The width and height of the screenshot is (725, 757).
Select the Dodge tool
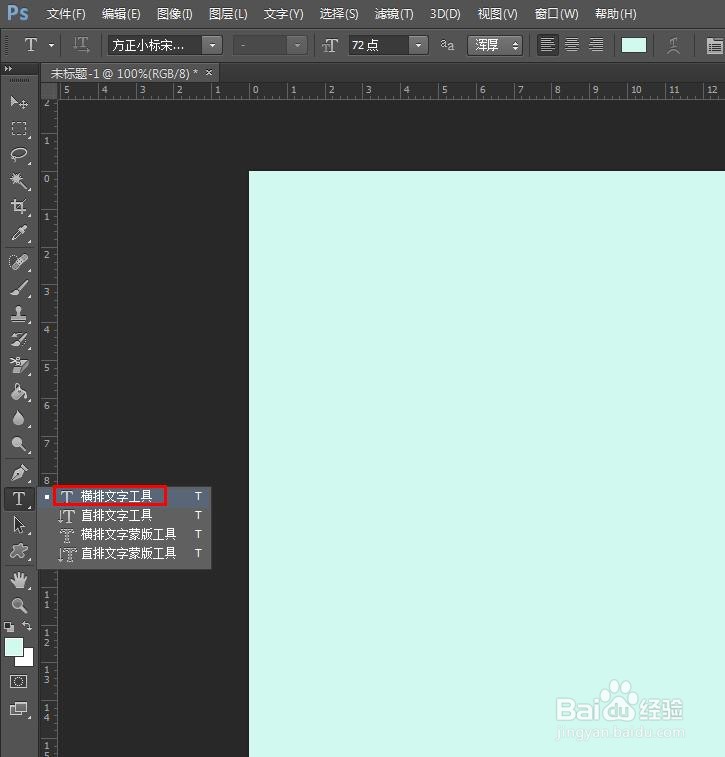click(19, 444)
